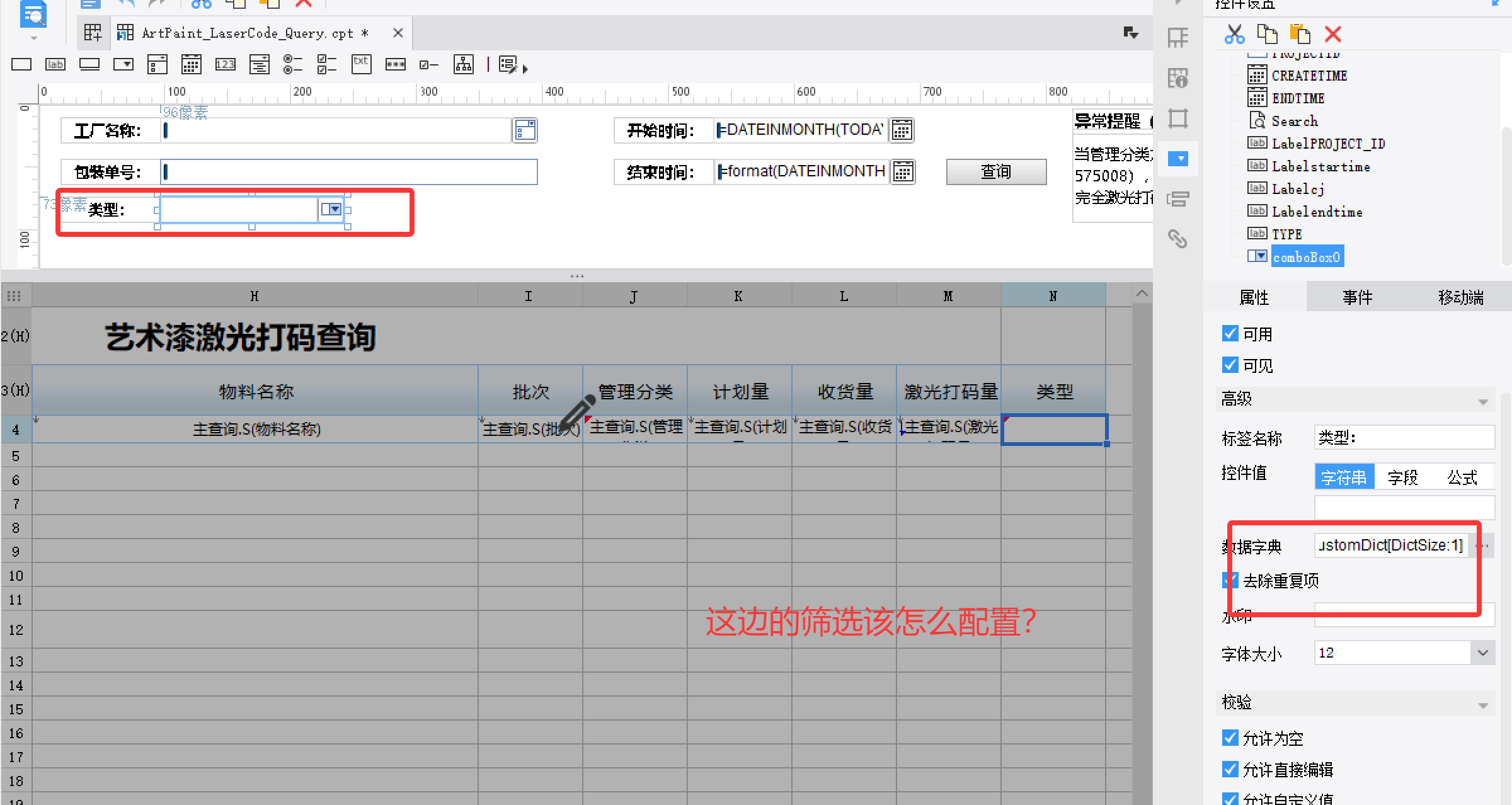Select the combo checkbox widget tool
This screenshot has height=805, width=1512.
(x=157, y=64)
